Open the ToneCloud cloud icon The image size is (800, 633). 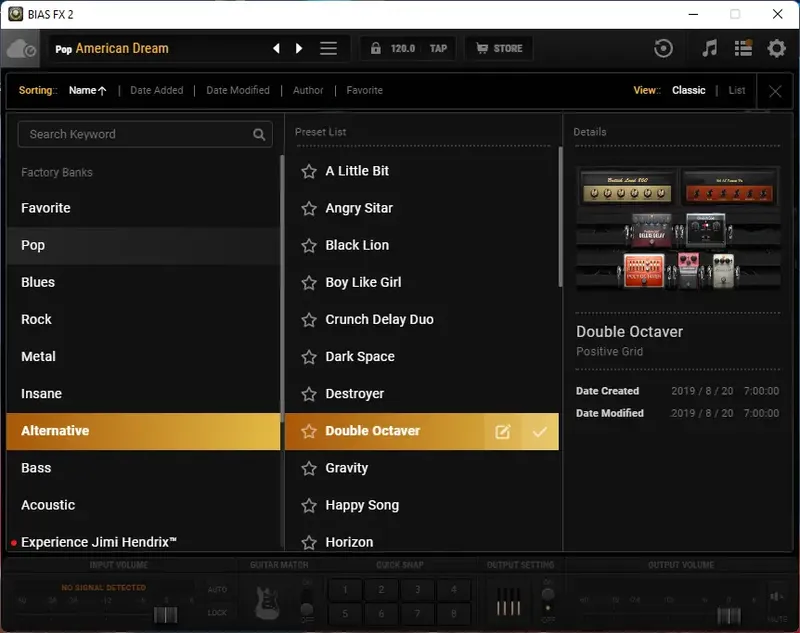tap(21, 49)
